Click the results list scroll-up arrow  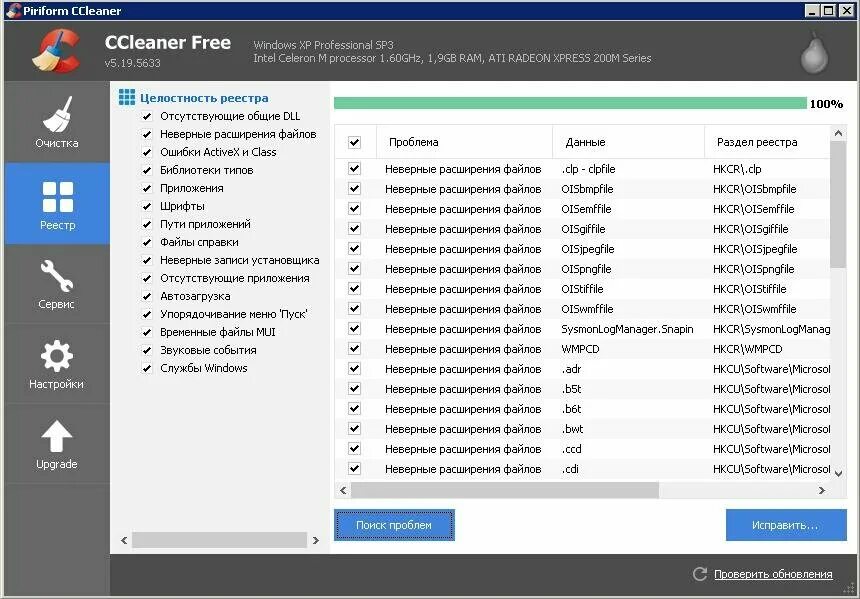pyautogui.click(x=838, y=133)
